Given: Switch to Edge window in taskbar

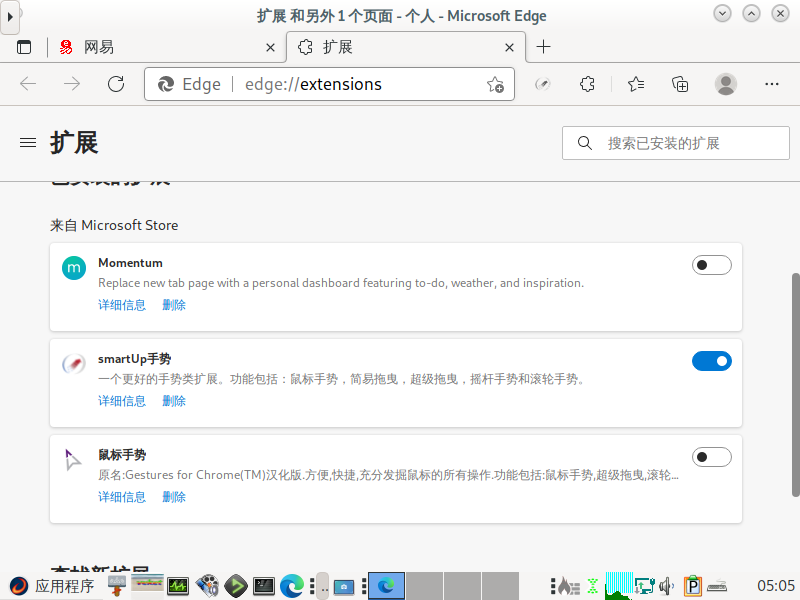Looking at the screenshot, I should 386,586.
